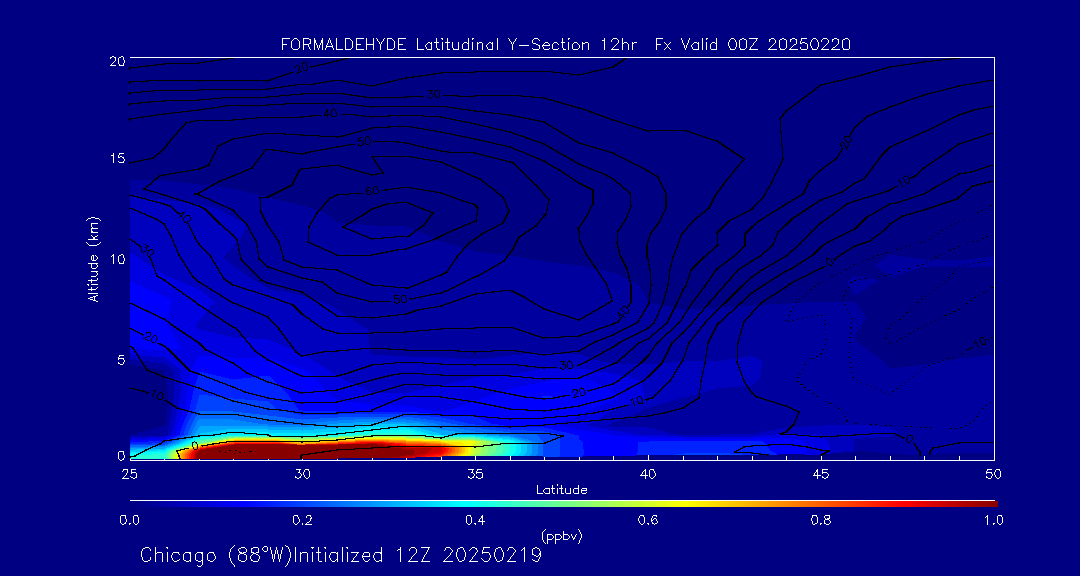The width and height of the screenshot is (1080, 576).
Task: Click the contour label 60 in the plot
Action: [372, 191]
